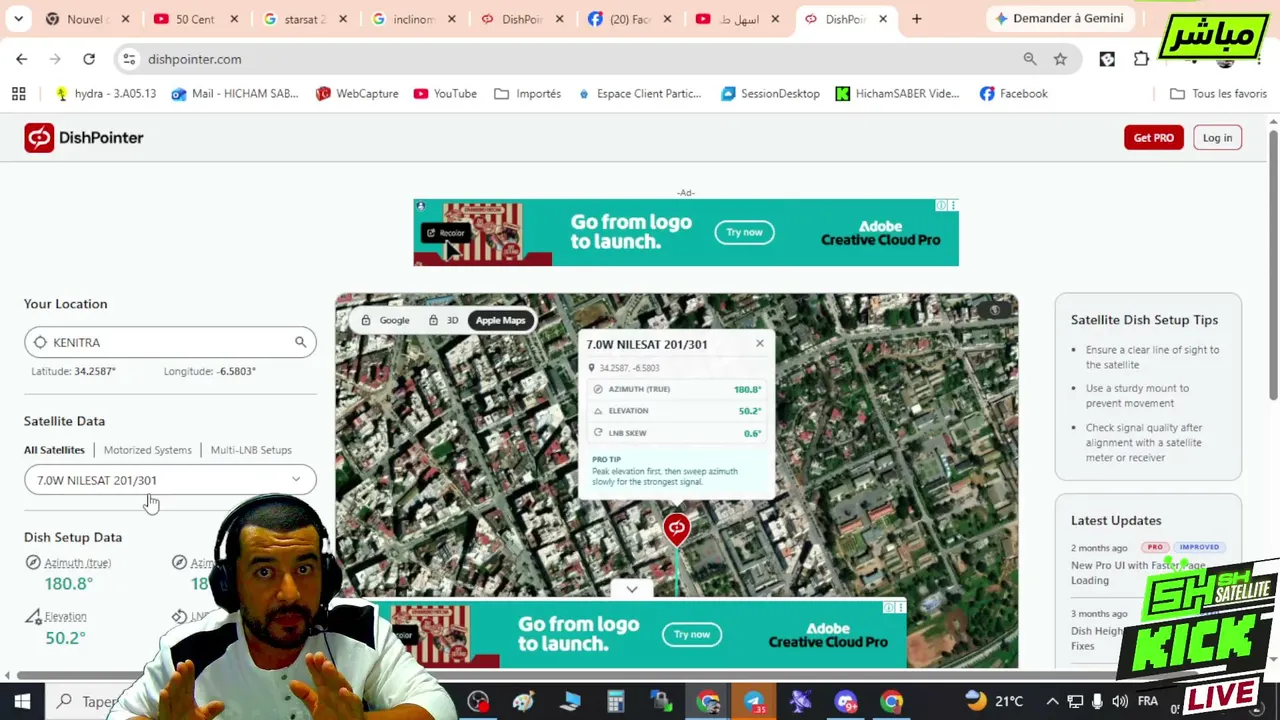
Task: Open the WebCapture bookmark
Action: [x=357, y=93]
